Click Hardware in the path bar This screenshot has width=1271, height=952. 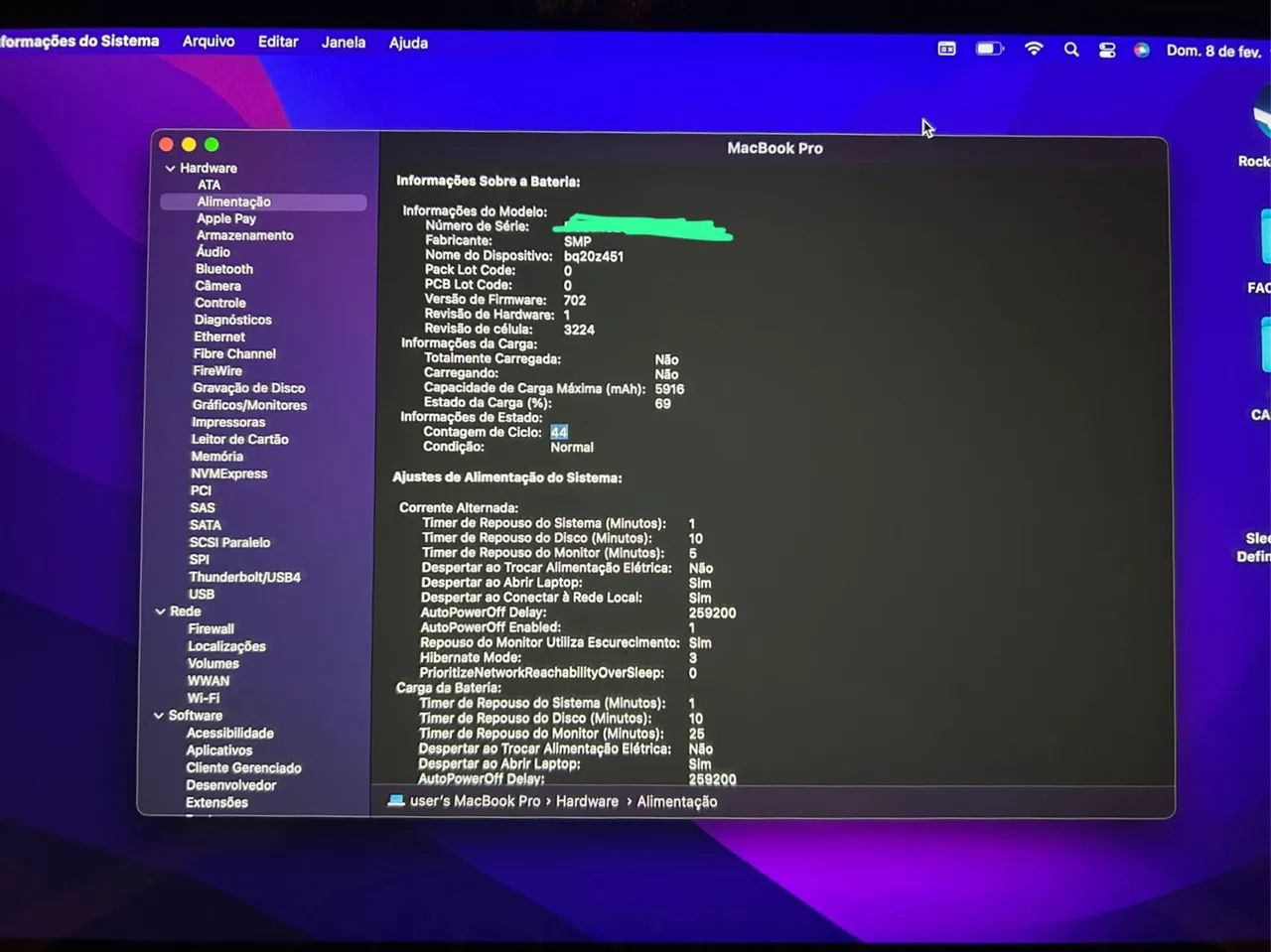pyautogui.click(x=587, y=801)
